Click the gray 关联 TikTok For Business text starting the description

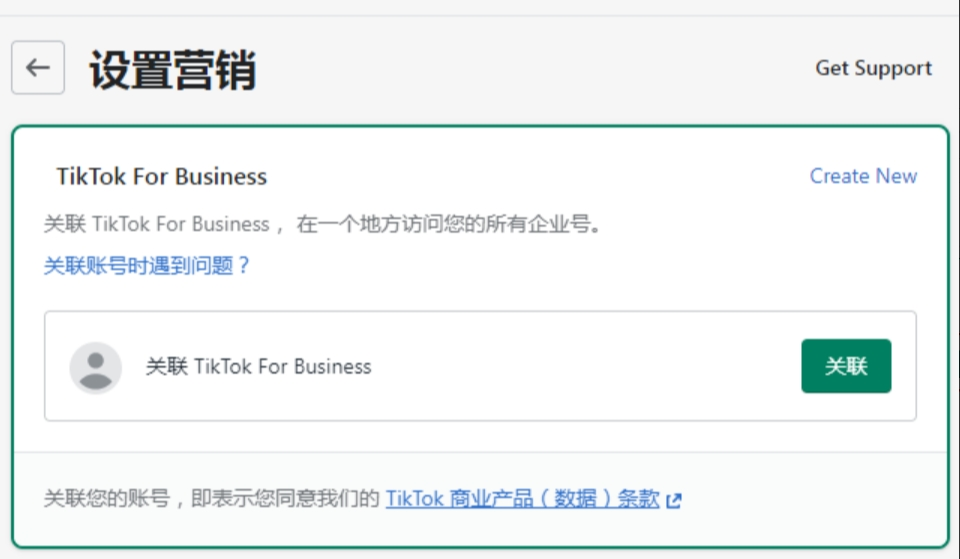coord(157,224)
